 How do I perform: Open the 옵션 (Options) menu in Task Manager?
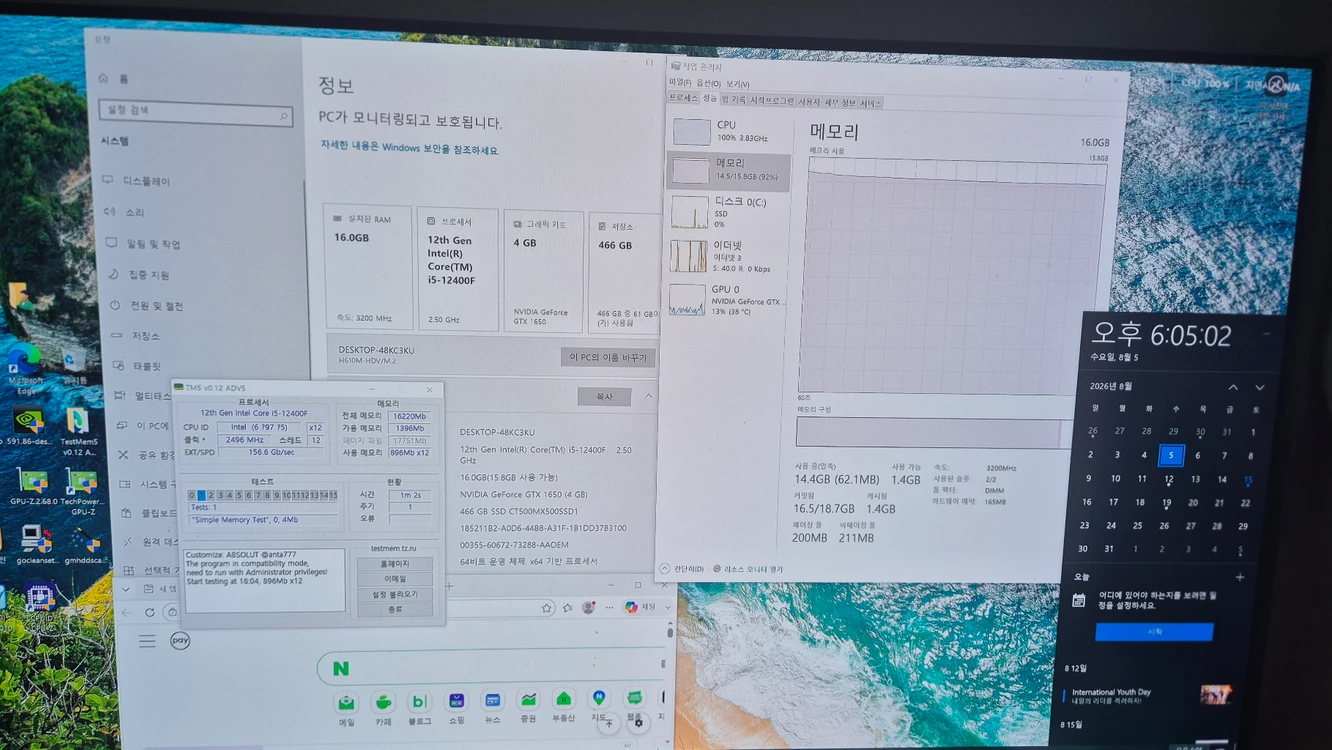[707, 83]
